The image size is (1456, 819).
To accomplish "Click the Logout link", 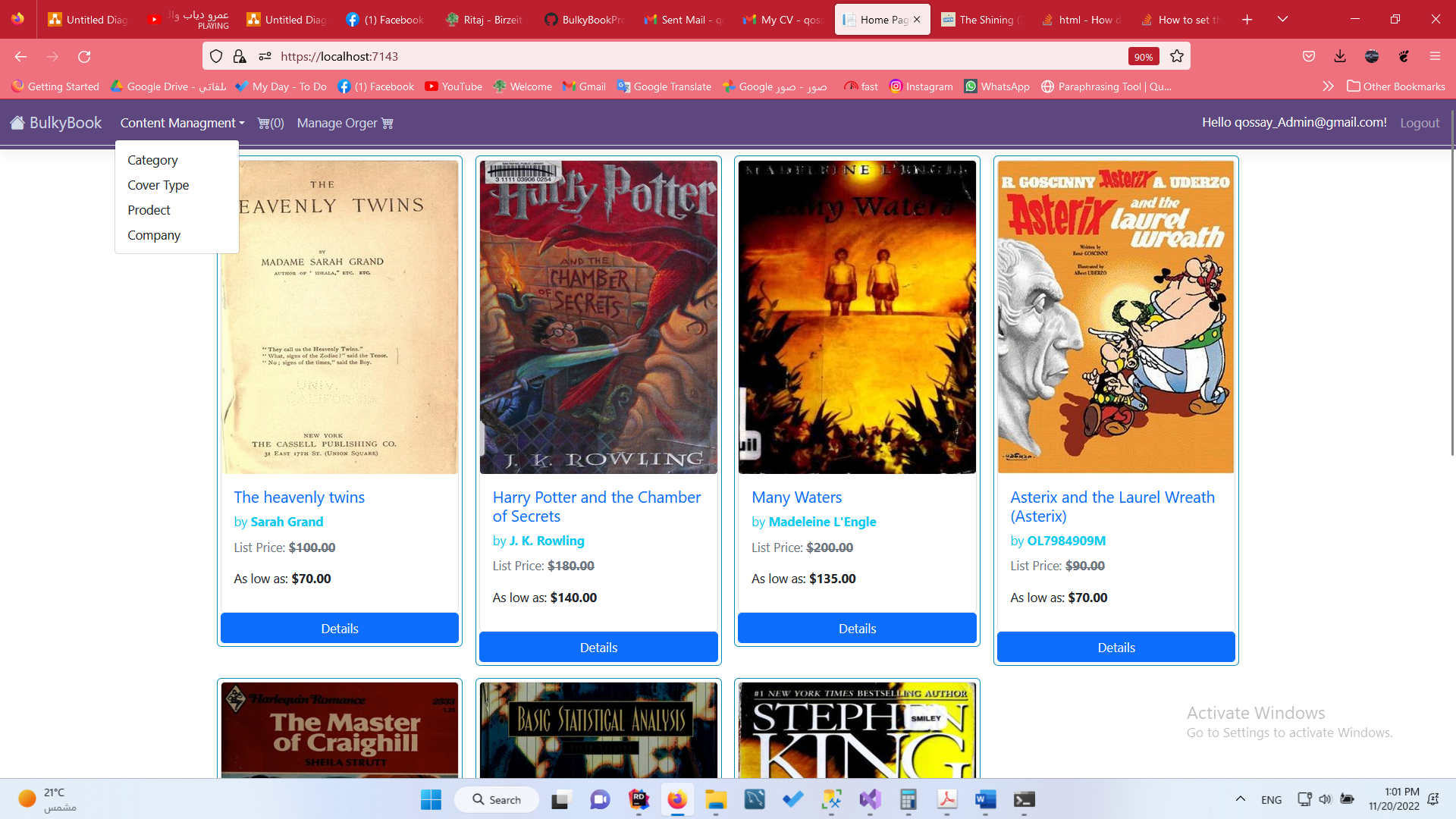I will pos(1419,123).
